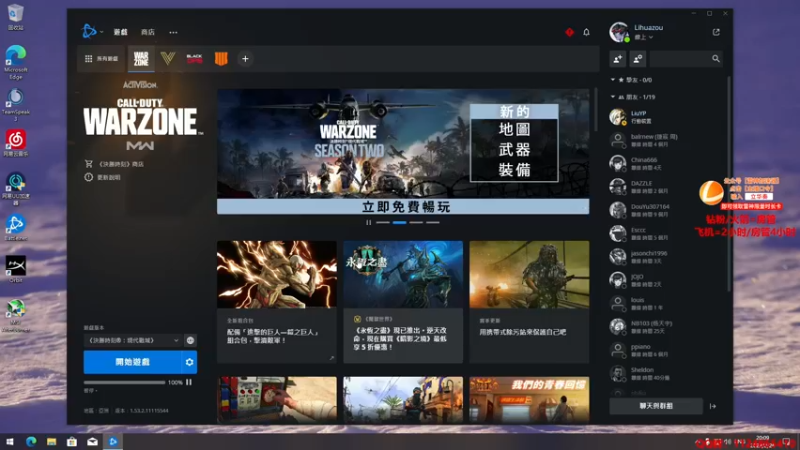The image size is (800, 450).
Task: Select the Black Ops Cold War tab icon
Action: pyautogui.click(x=194, y=59)
